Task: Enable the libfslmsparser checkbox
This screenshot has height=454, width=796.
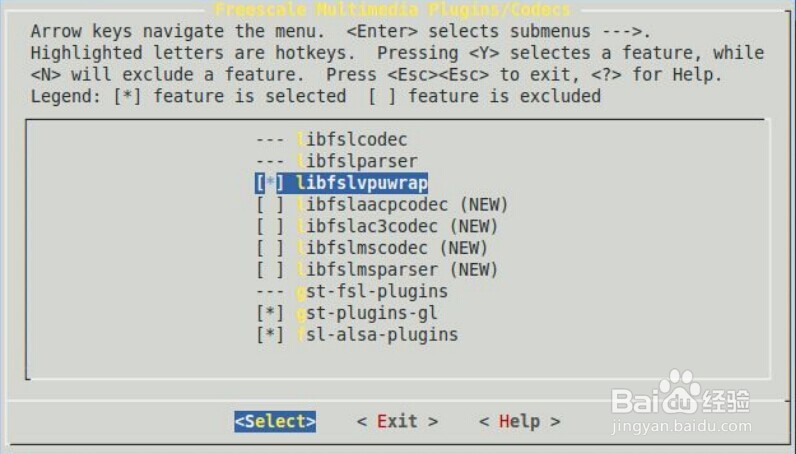Action: point(270,270)
